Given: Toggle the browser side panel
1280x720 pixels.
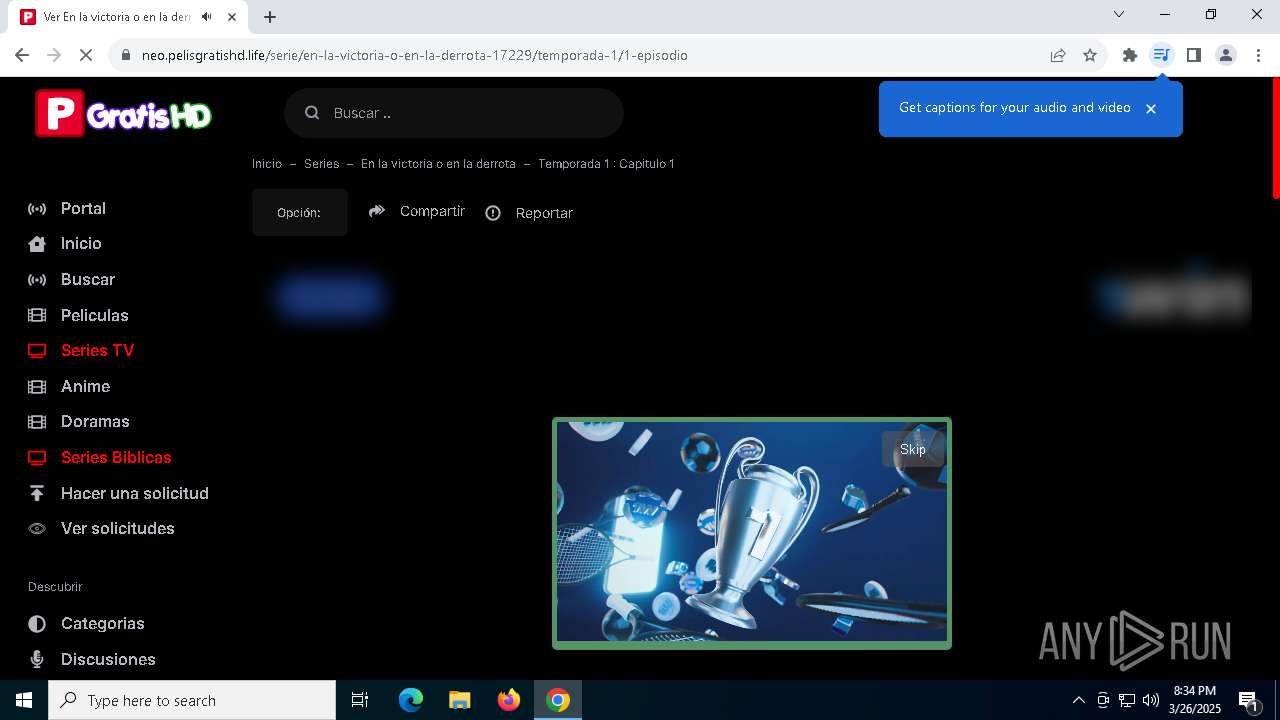Looking at the screenshot, I should pyautogui.click(x=1194, y=55).
